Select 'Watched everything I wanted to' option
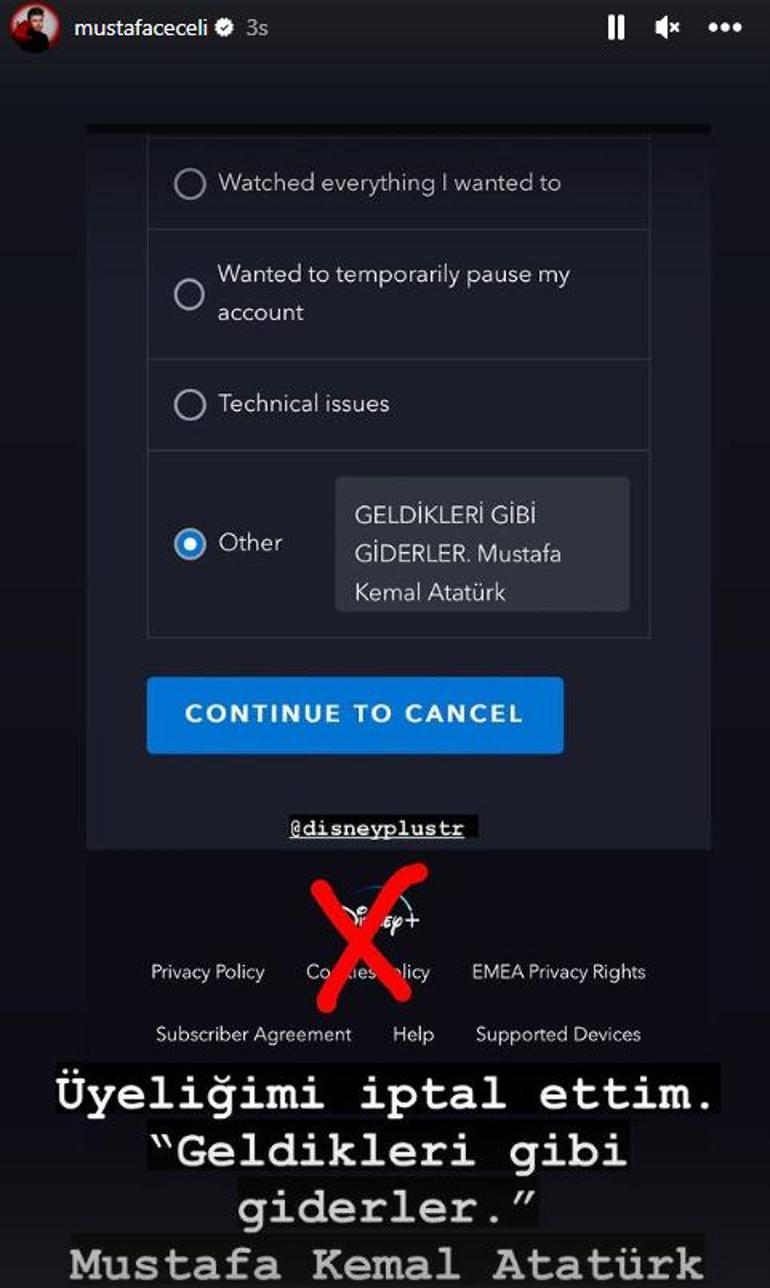Viewport: 770px width, 1288px height. [190, 184]
